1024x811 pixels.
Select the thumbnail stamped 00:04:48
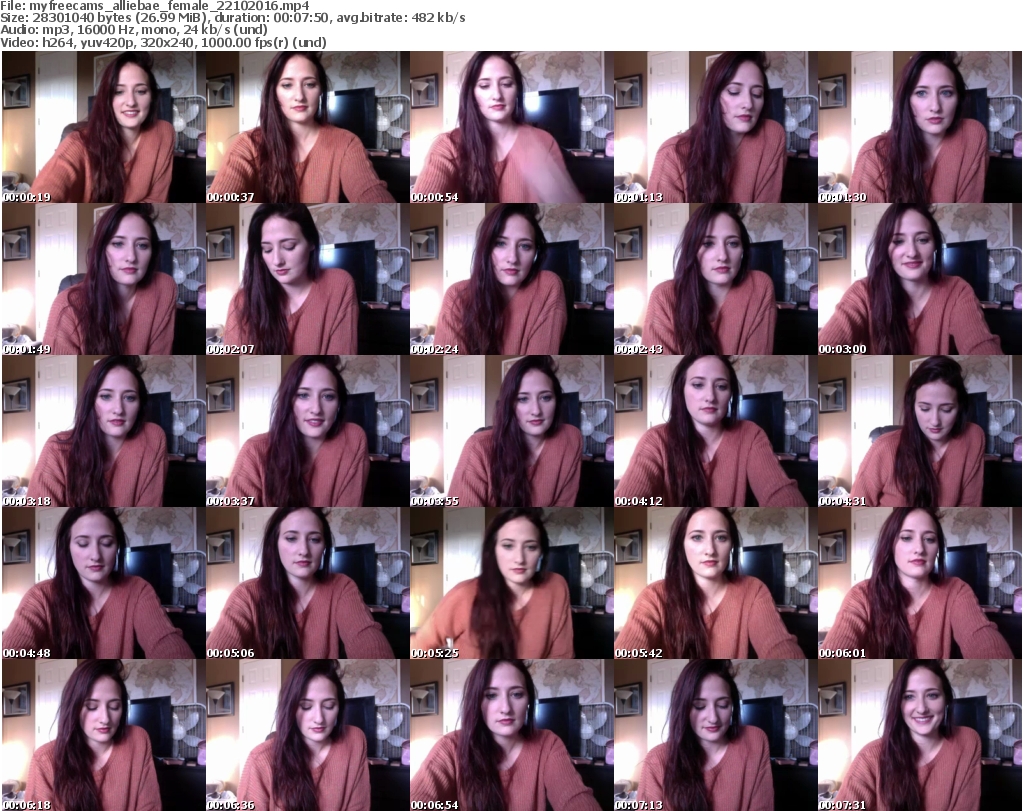pos(104,583)
